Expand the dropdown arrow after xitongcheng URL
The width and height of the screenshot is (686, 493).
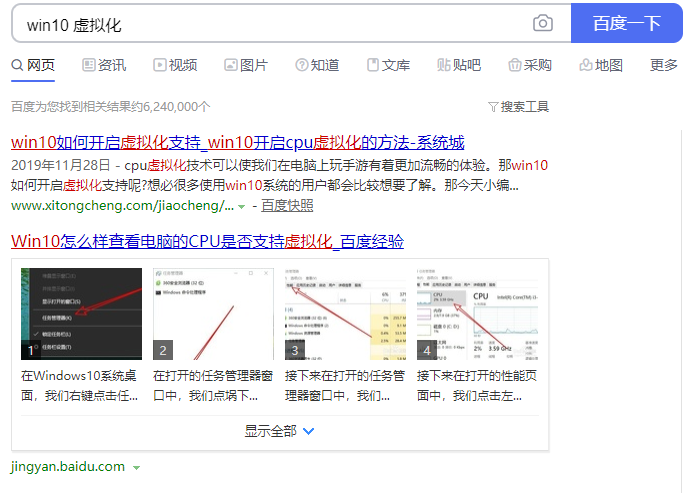(242, 206)
